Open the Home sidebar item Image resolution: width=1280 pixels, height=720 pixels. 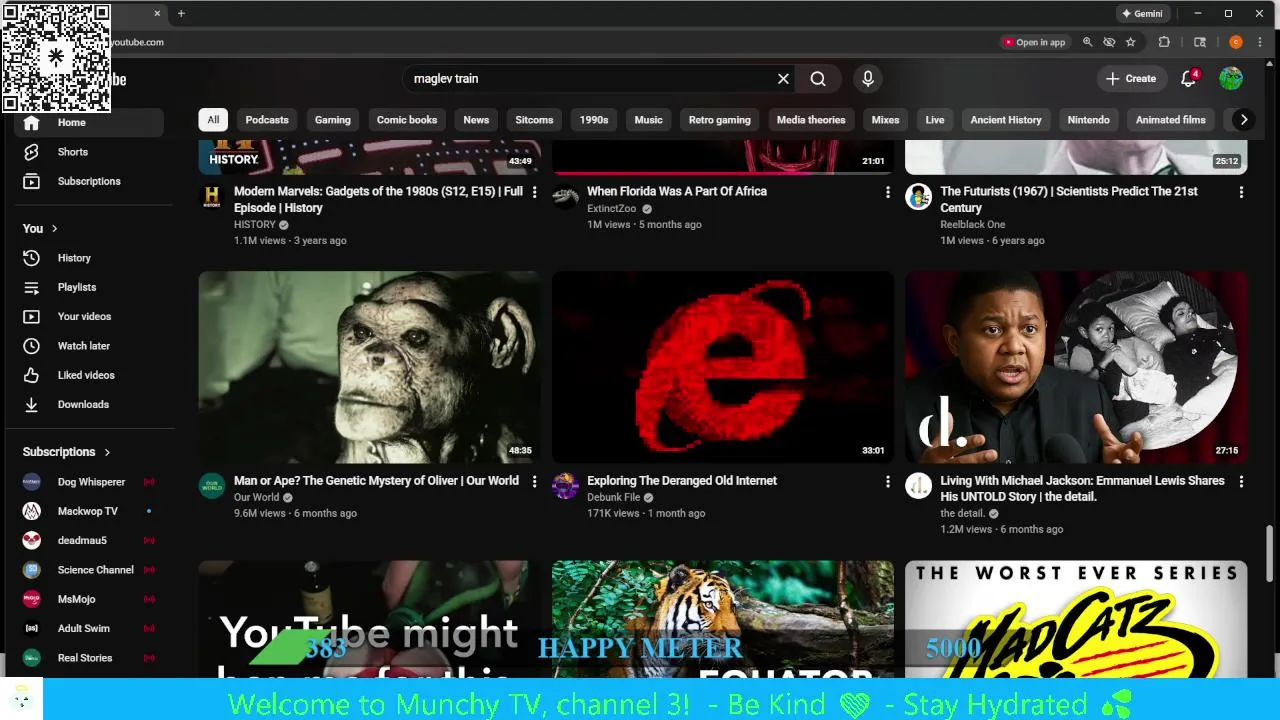click(x=89, y=122)
